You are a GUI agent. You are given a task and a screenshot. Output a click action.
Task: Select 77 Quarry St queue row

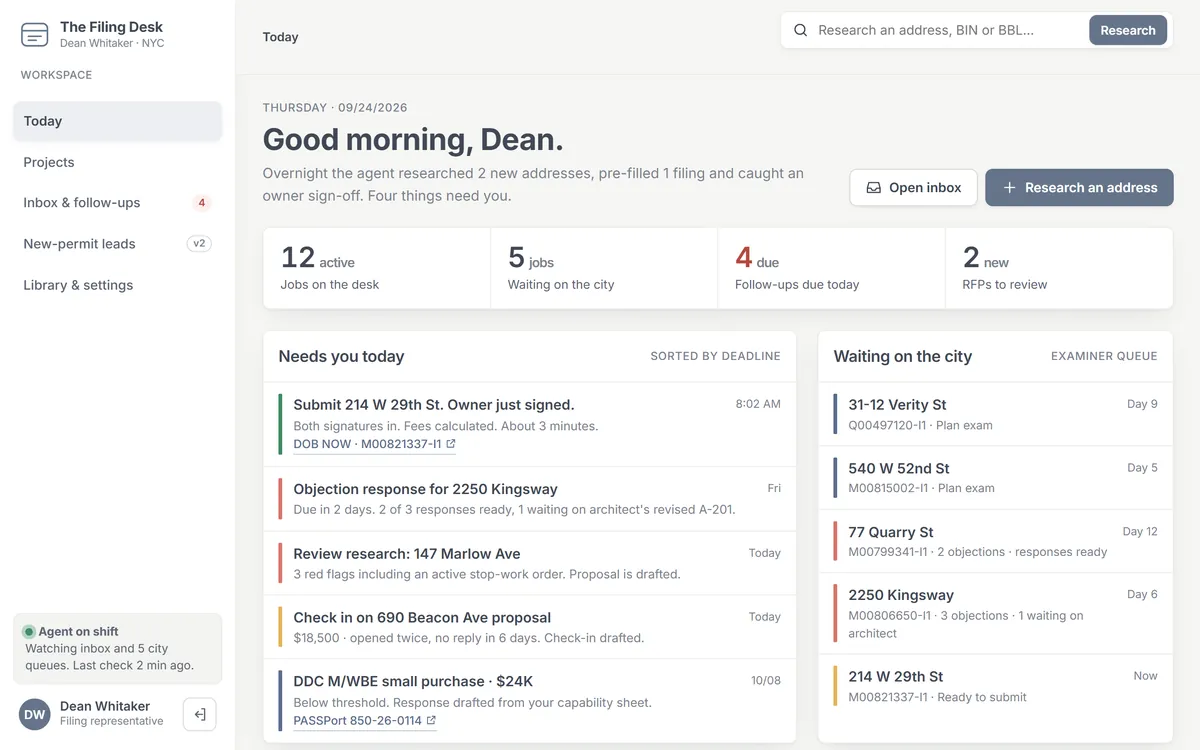click(995, 541)
